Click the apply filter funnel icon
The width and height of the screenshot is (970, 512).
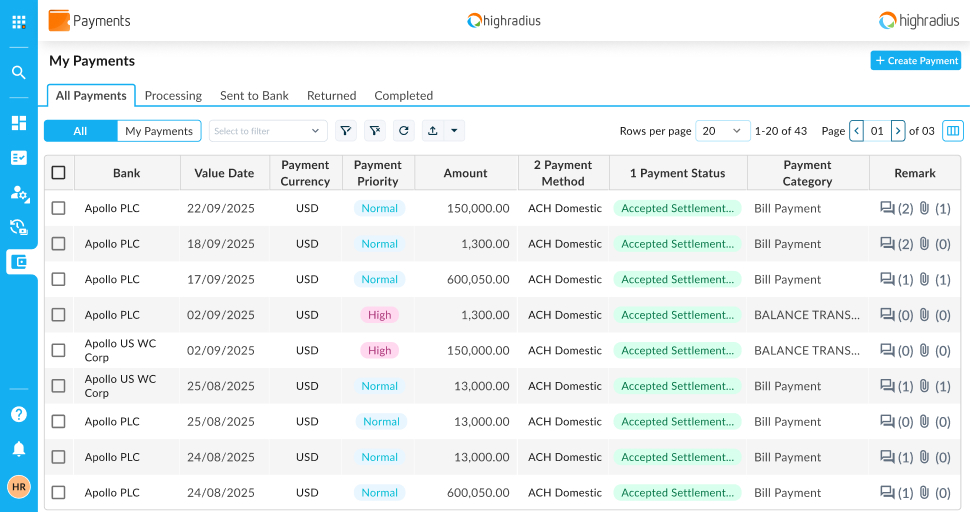(x=346, y=131)
